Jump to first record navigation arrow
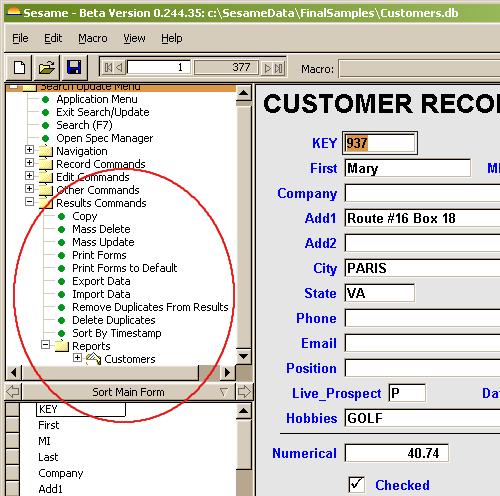The image size is (500, 496). [108, 68]
